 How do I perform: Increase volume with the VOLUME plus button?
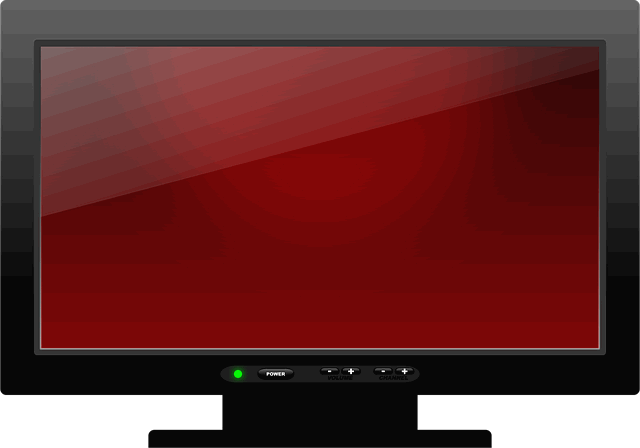coord(351,371)
